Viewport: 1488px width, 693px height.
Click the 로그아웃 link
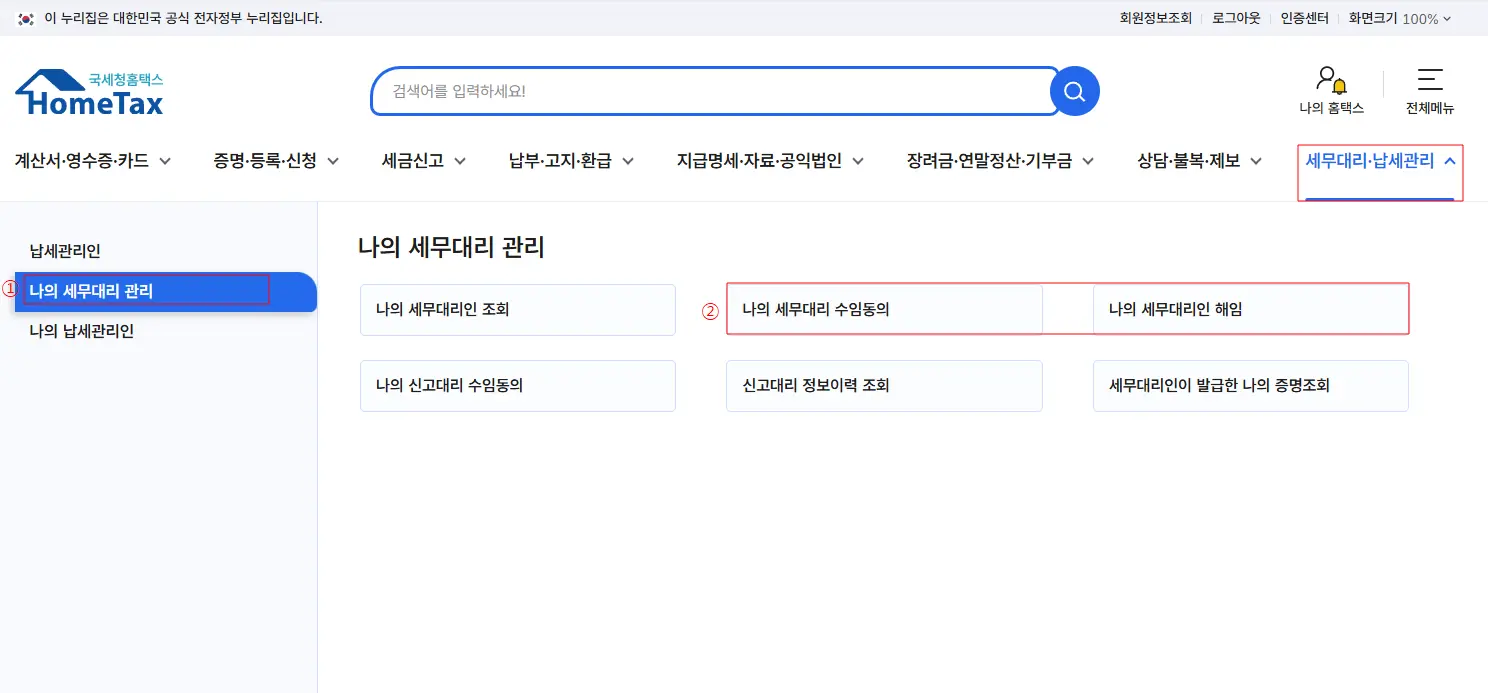(x=1236, y=18)
